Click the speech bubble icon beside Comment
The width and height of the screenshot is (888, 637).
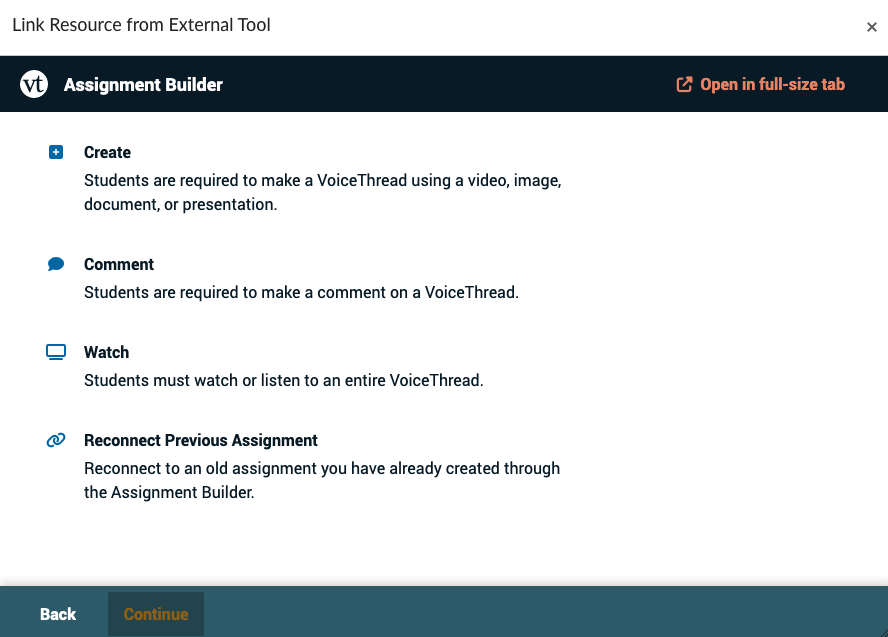coord(56,264)
